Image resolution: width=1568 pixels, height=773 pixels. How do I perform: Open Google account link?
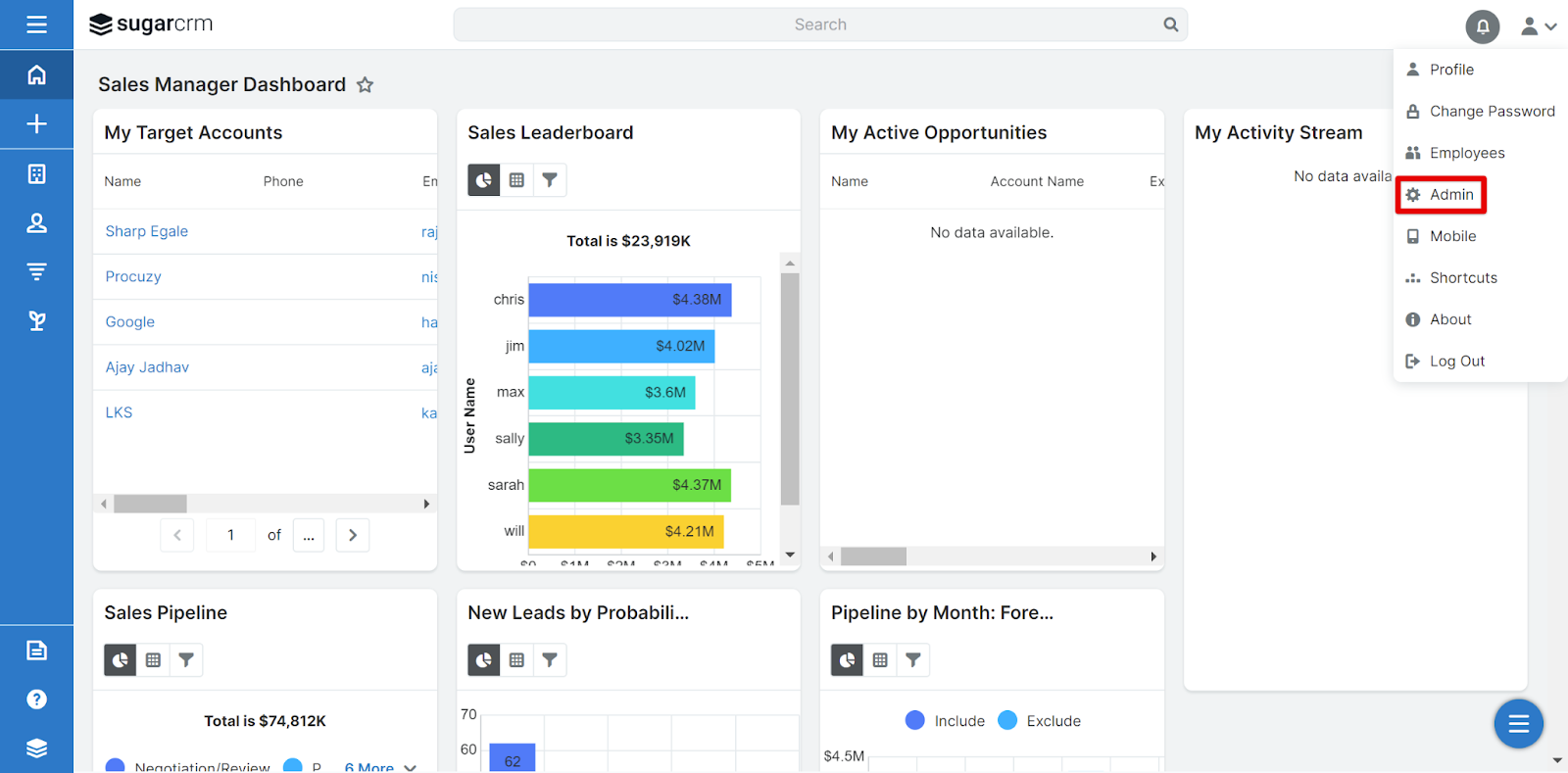130,321
